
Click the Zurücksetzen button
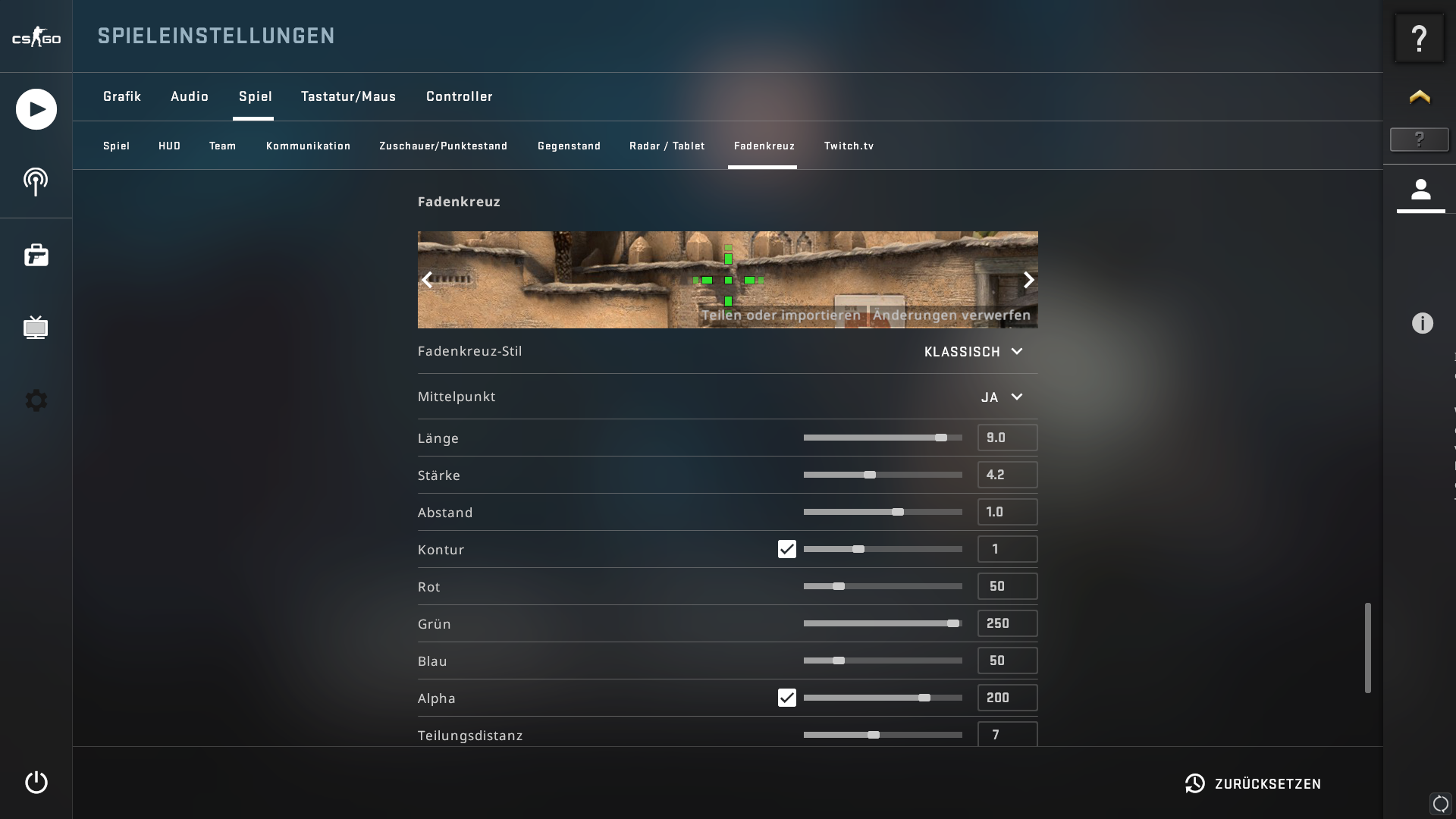pos(1254,784)
